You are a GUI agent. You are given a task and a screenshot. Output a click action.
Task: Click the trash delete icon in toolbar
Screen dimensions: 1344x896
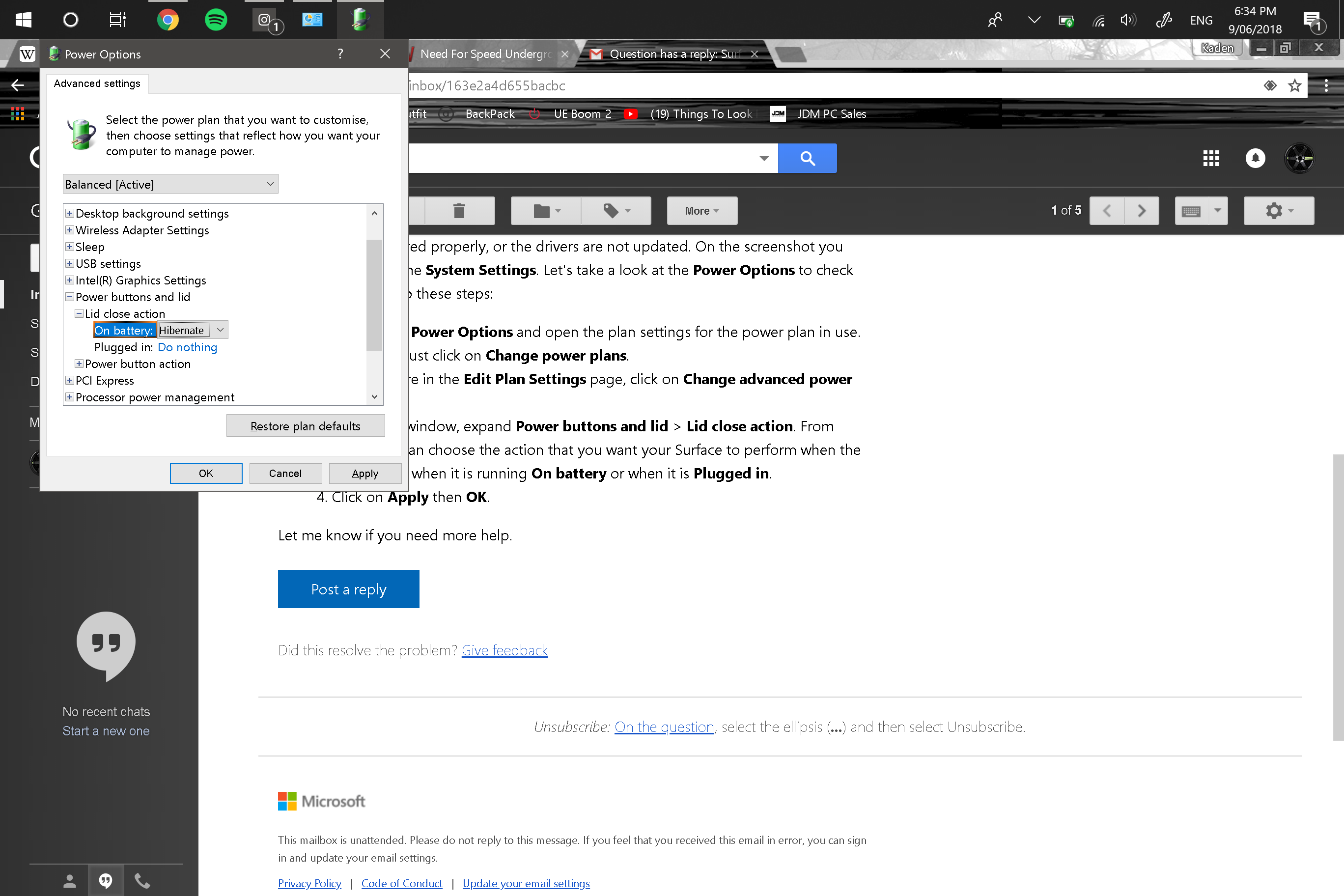point(459,211)
